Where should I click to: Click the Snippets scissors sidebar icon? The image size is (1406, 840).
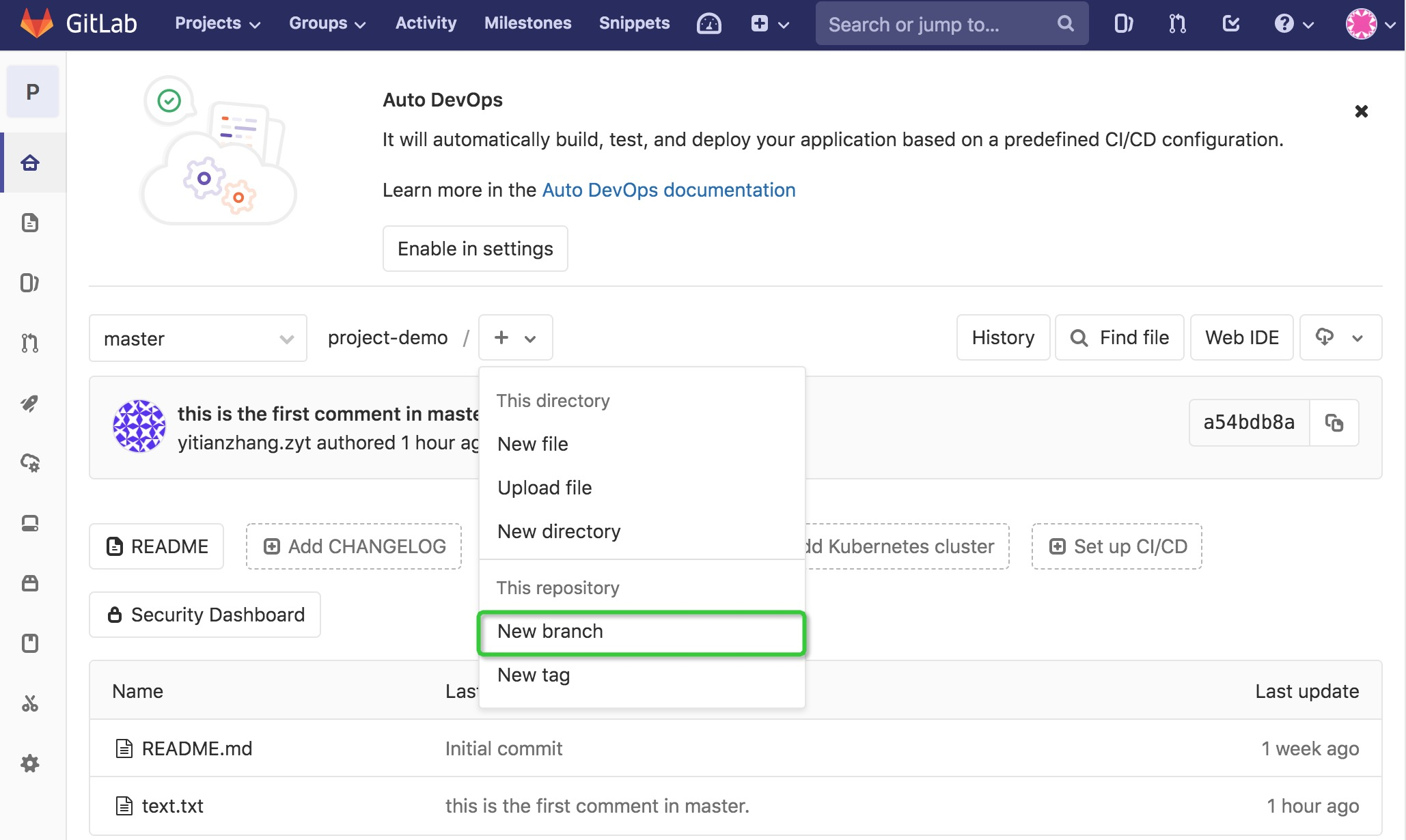tap(30, 703)
